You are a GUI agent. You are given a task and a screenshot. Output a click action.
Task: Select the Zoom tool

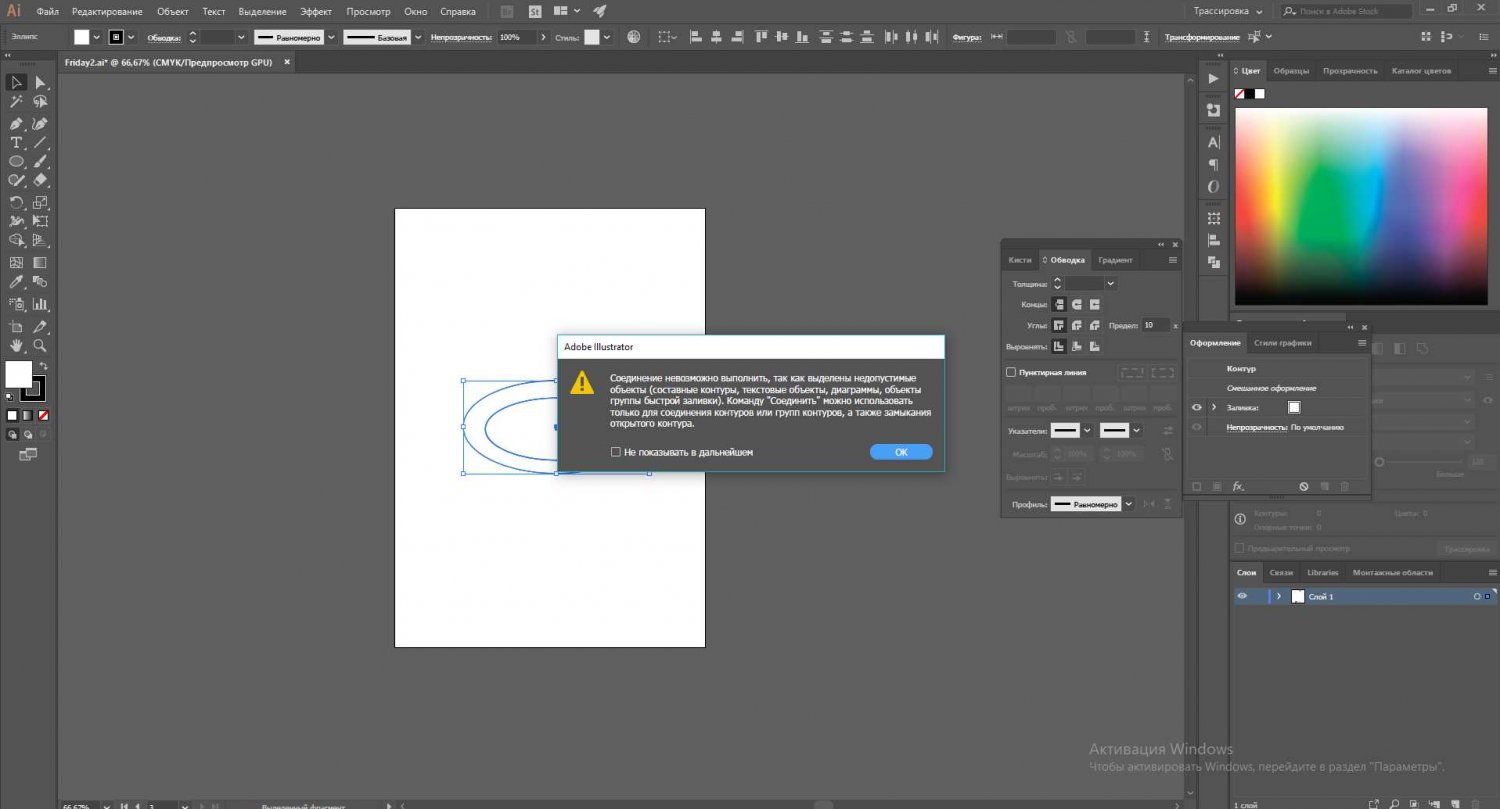(41, 346)
